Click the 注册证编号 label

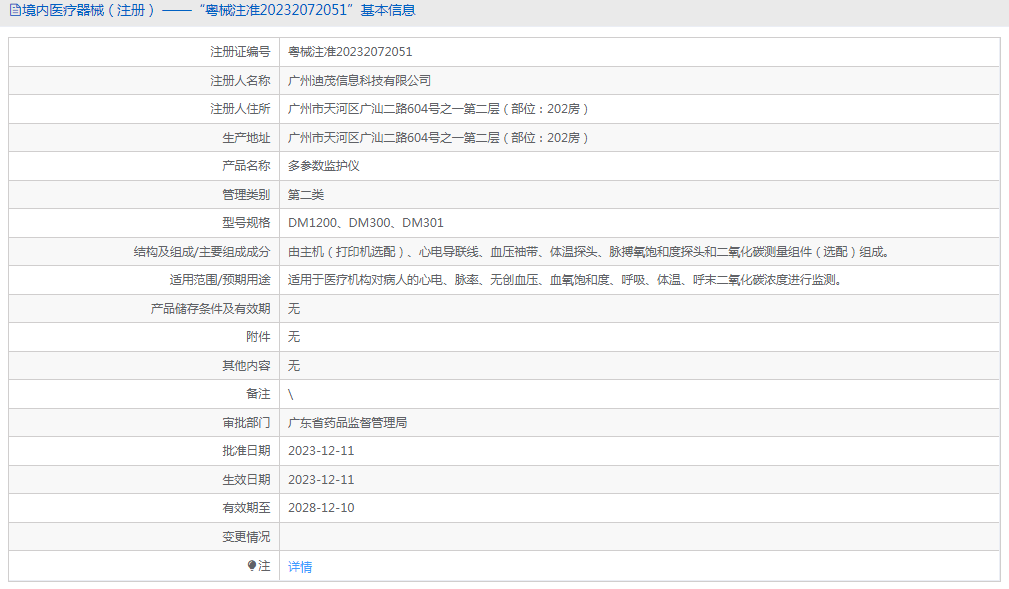[240, 51]
